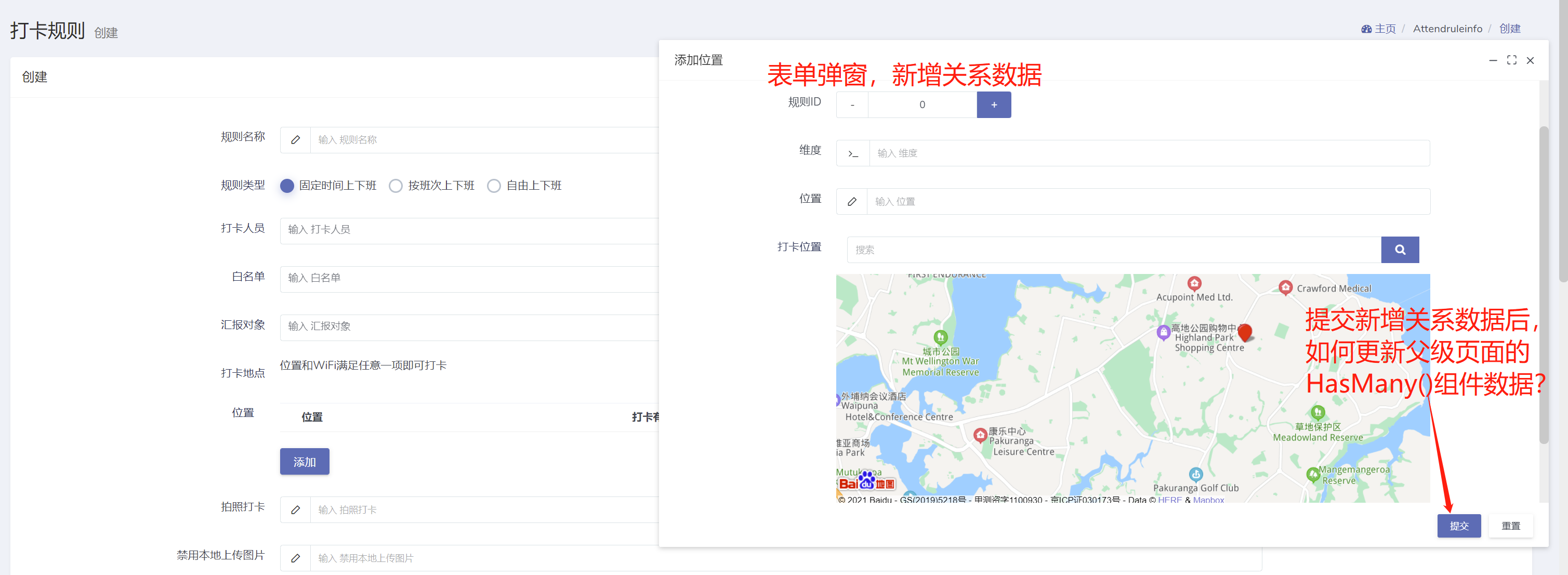Image resolution: width=1568 pixels, height=575 pixels.
Task: Click the terminal icon in the 维度 field
Action: coord(853,153)
